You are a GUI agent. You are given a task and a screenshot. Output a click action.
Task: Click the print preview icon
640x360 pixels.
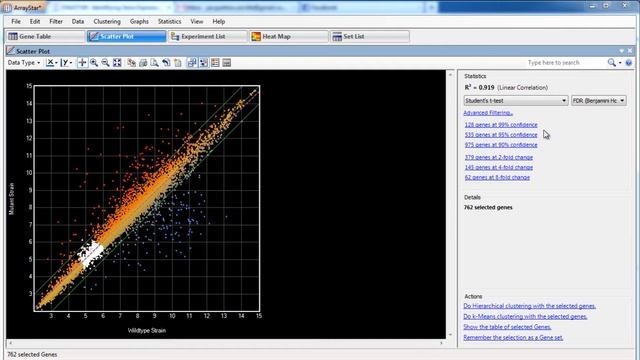point(154,62)
